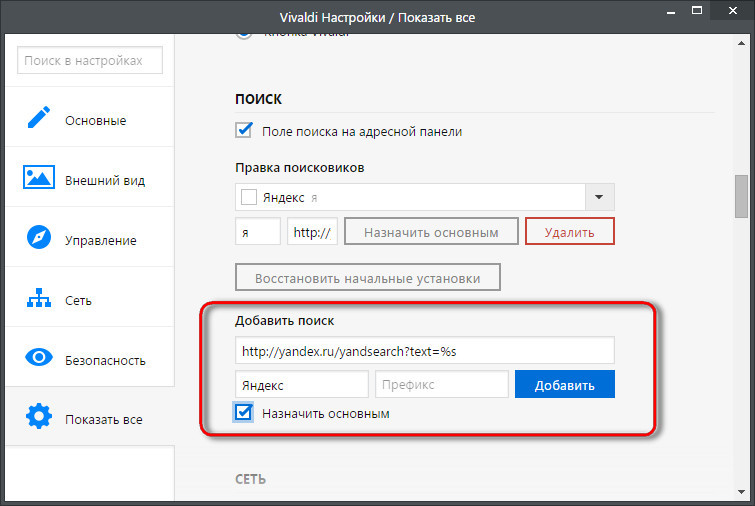Click the vertical scrollbar thumb
The height and width of the screenshot is (506, 755).
[742, 196]
